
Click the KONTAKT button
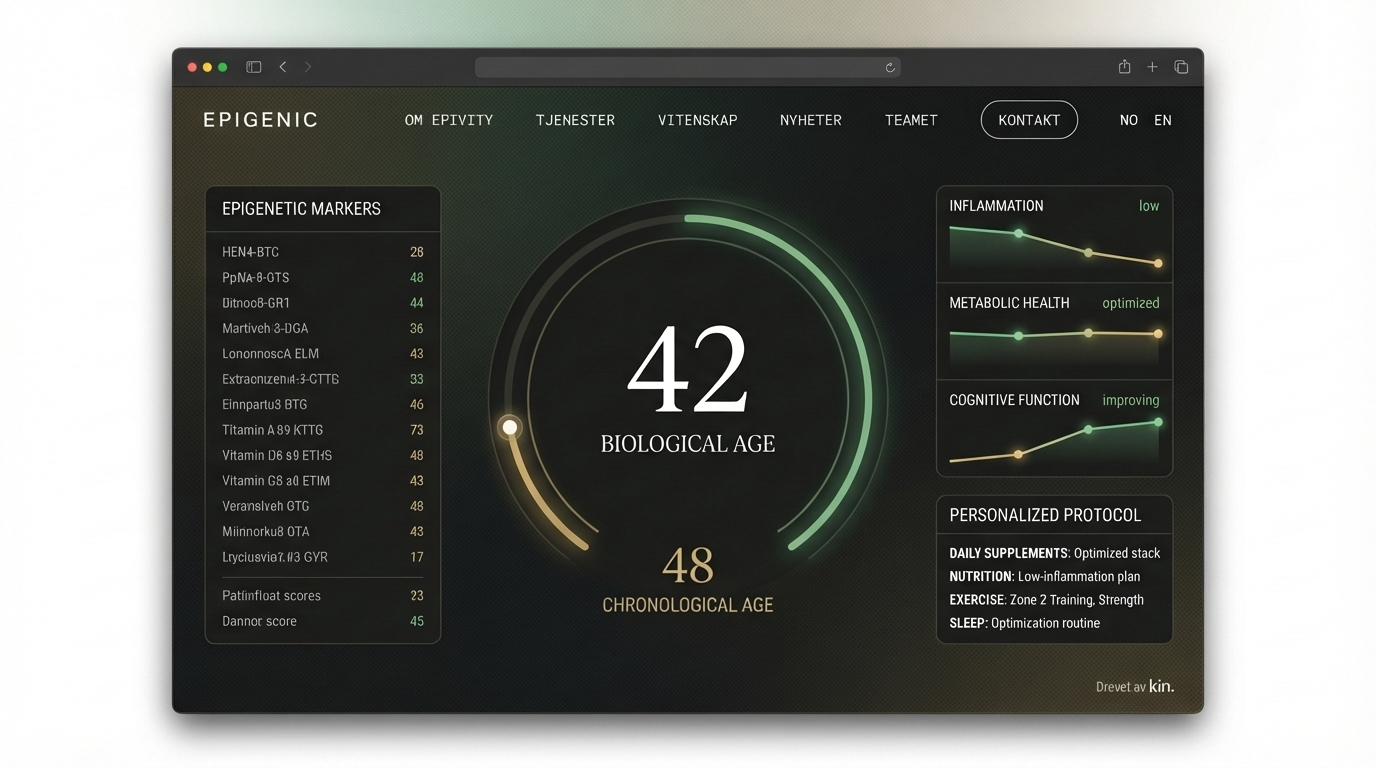(x=1029, y=120)
